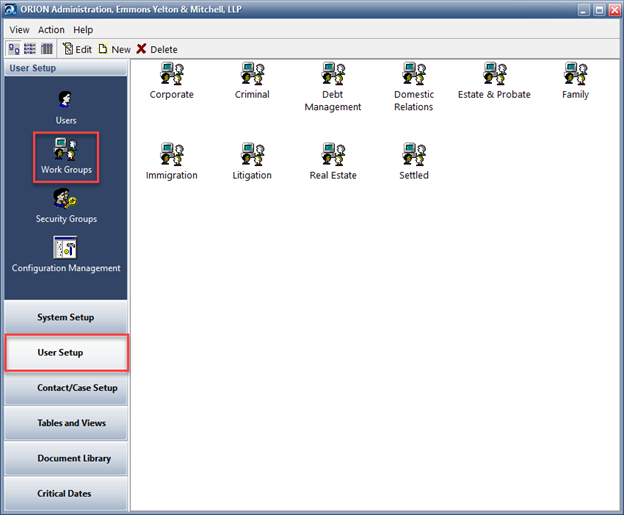Open the Tables and Views panel
The width and height of the screenshot is (624, 515).
tap(66, 423)
